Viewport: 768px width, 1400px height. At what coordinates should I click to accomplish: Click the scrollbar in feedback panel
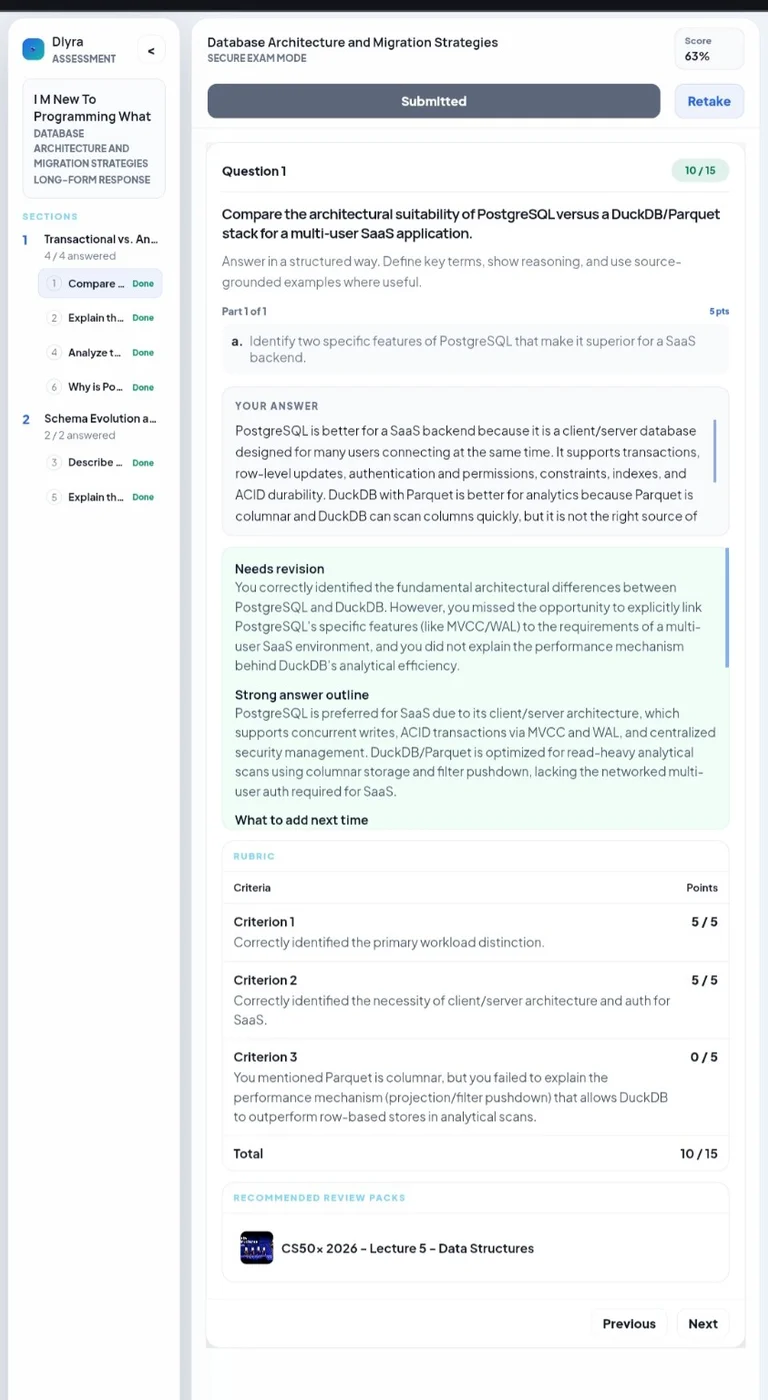727,607
